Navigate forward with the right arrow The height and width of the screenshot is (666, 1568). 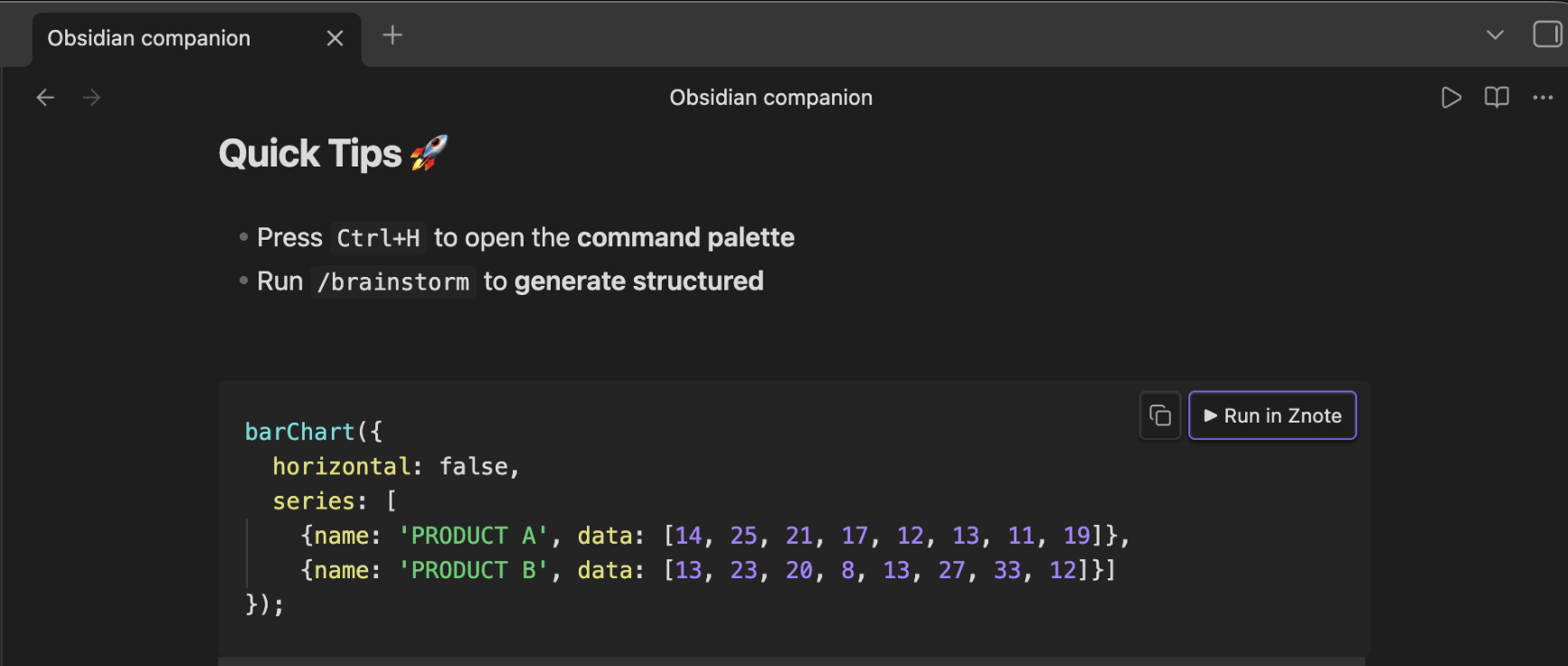point(91,98)
